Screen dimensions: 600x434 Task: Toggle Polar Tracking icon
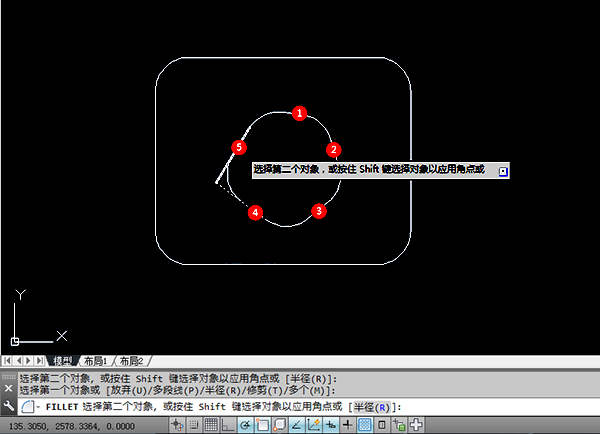(245, 425)
